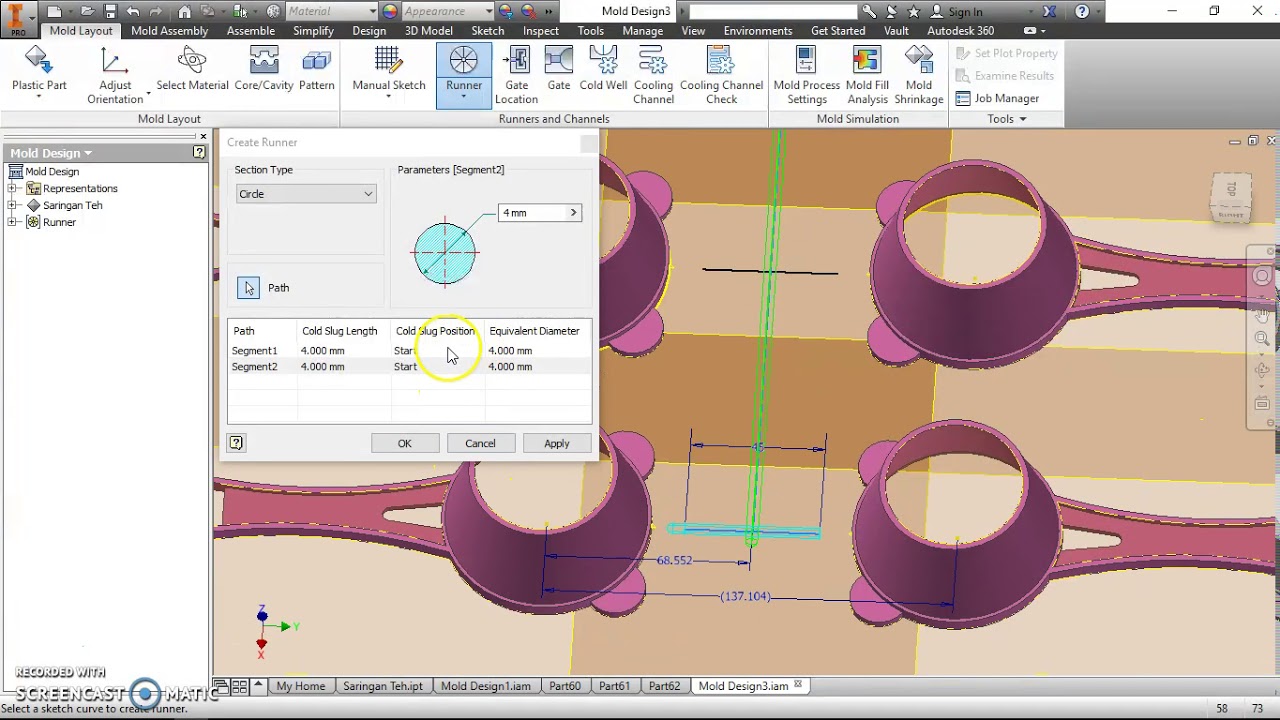Open the Environments ribbon tab
The width and height of the screenshot is (1280, 720).
[x=758, y=31]
